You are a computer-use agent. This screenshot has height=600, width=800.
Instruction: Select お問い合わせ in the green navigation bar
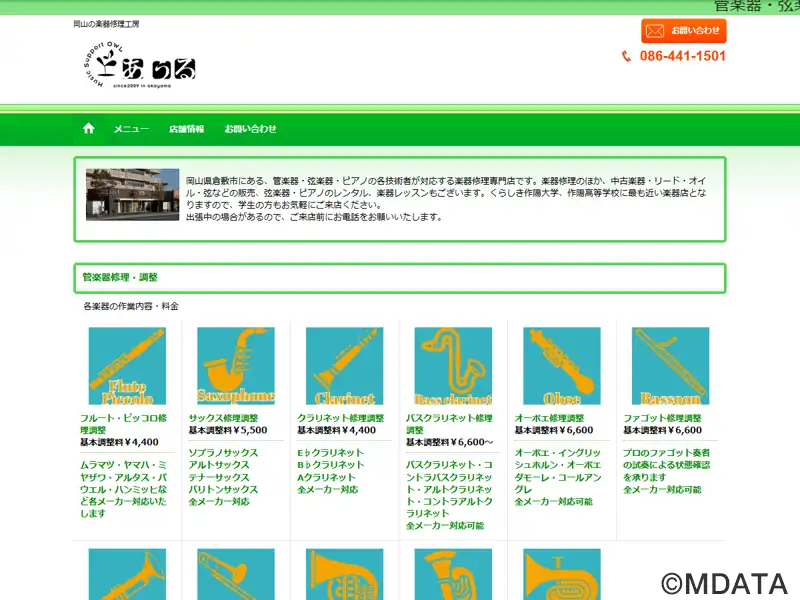pyautogui.click(x=250, y=129)
